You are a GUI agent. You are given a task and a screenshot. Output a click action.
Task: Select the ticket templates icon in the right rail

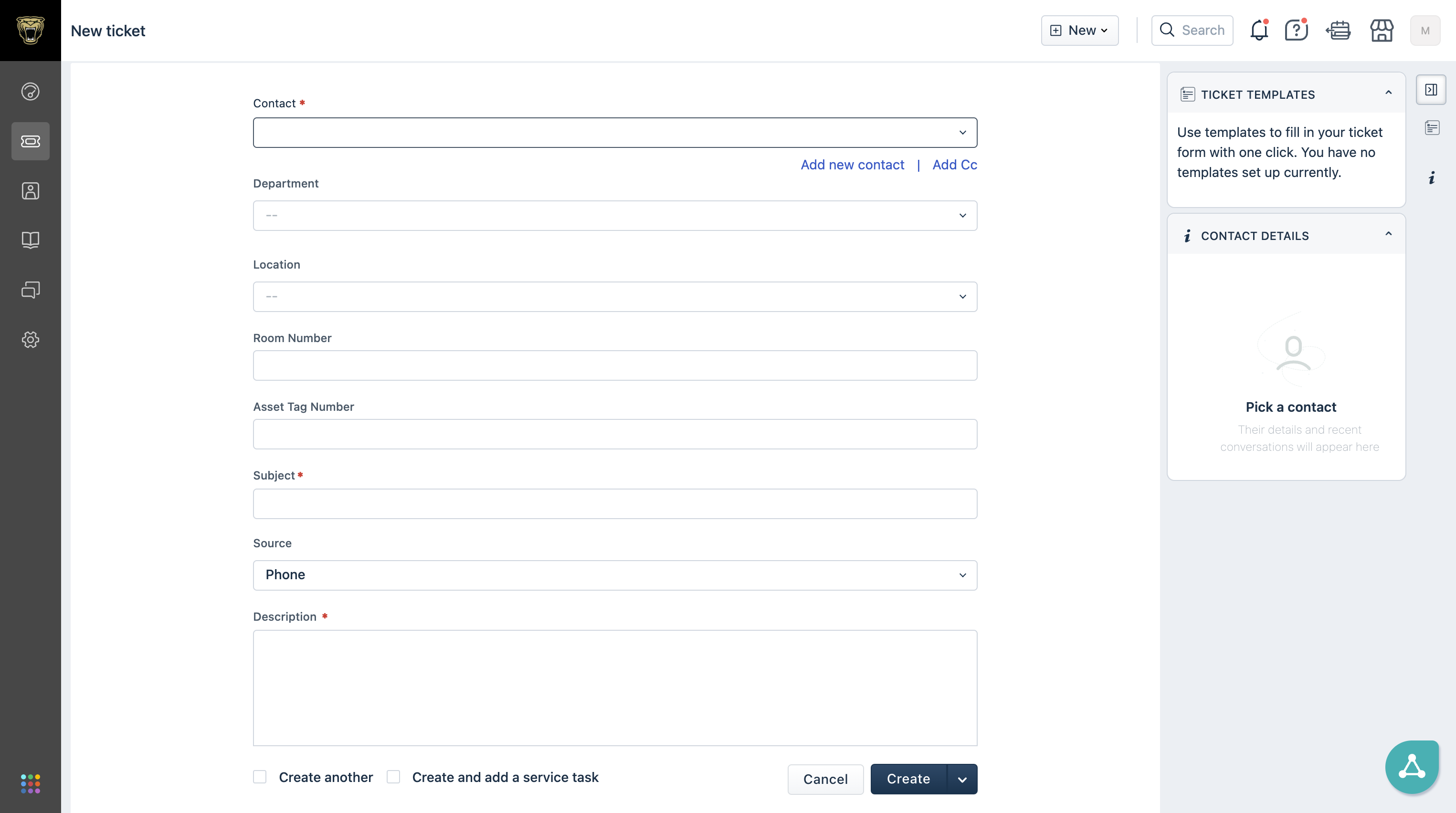(1432, 128)
